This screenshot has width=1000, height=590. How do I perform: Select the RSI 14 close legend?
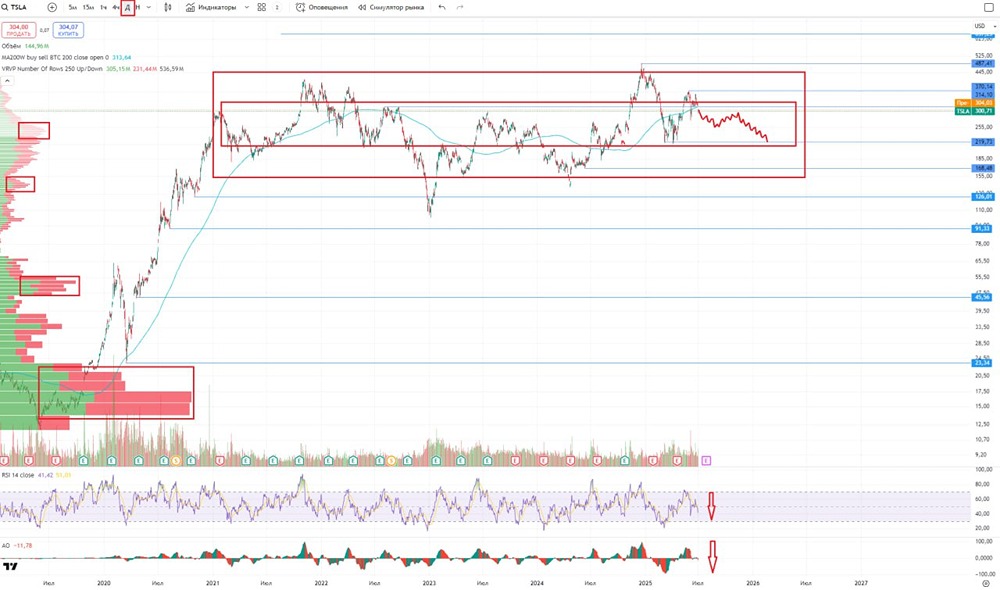[x=36, y=475]
